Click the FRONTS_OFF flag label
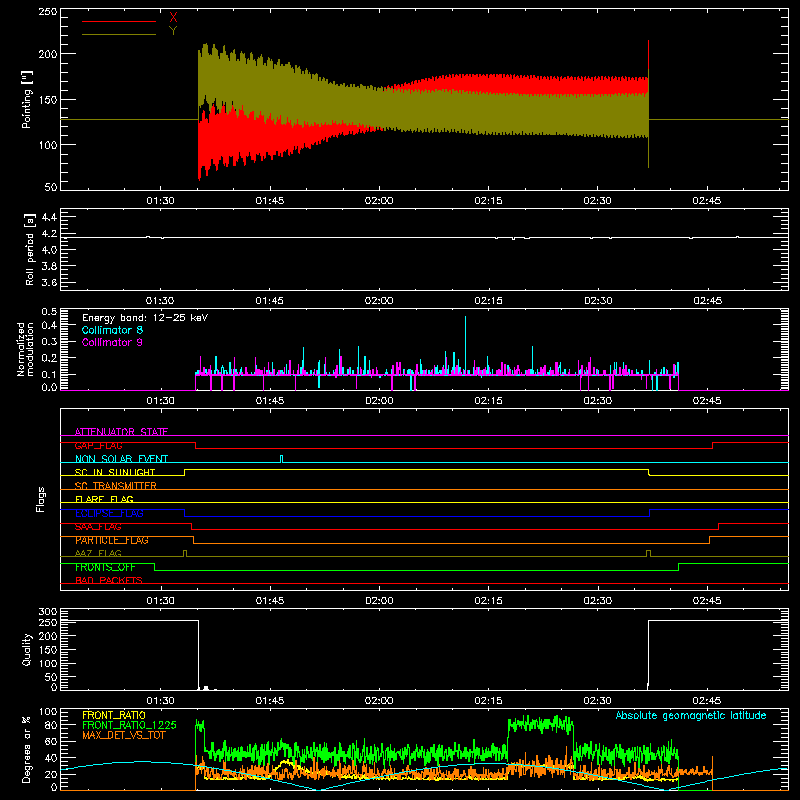This screenshot has height=800, width=800. click(105, 567)
